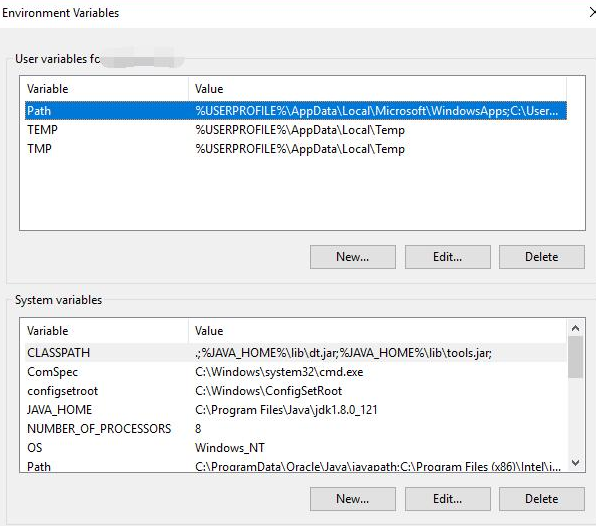
Task: Click system variables scrollbar up arrow
Action: pyautogui.click(x=576, y=328)
